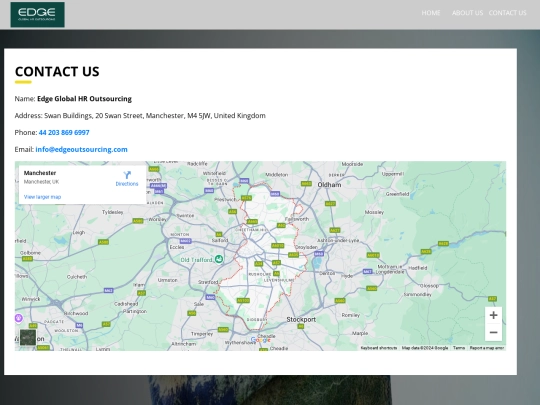Click the Manchester title in the map card
The height and width of the screenshot is (405, 540).
(x=40, y=173)
